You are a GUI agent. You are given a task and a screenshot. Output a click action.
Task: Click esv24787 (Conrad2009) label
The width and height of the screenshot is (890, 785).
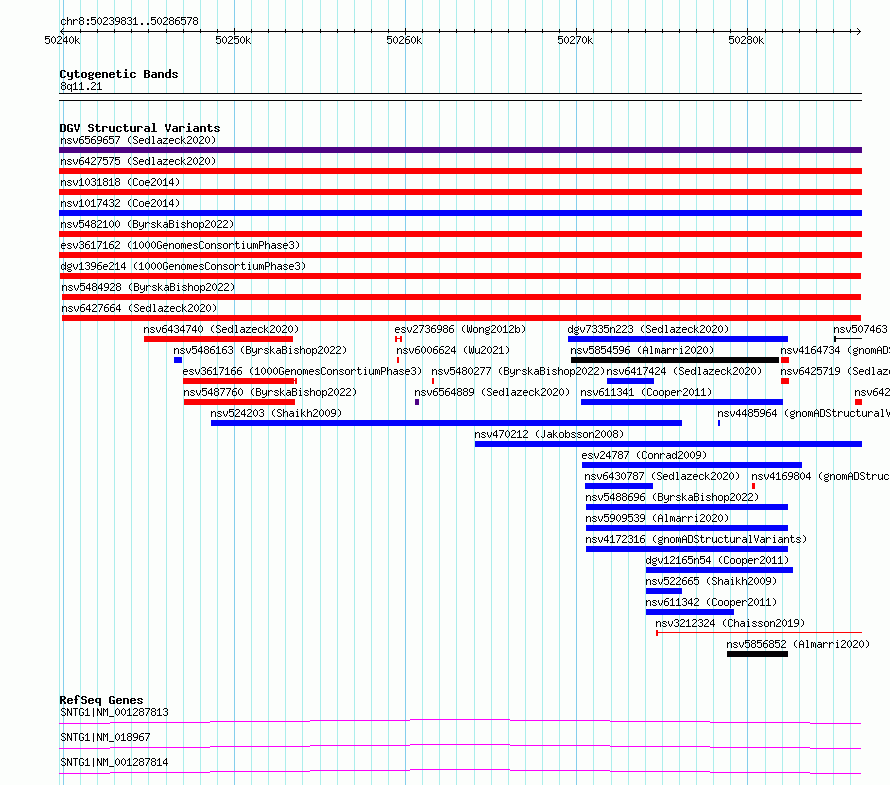[644, 455]
